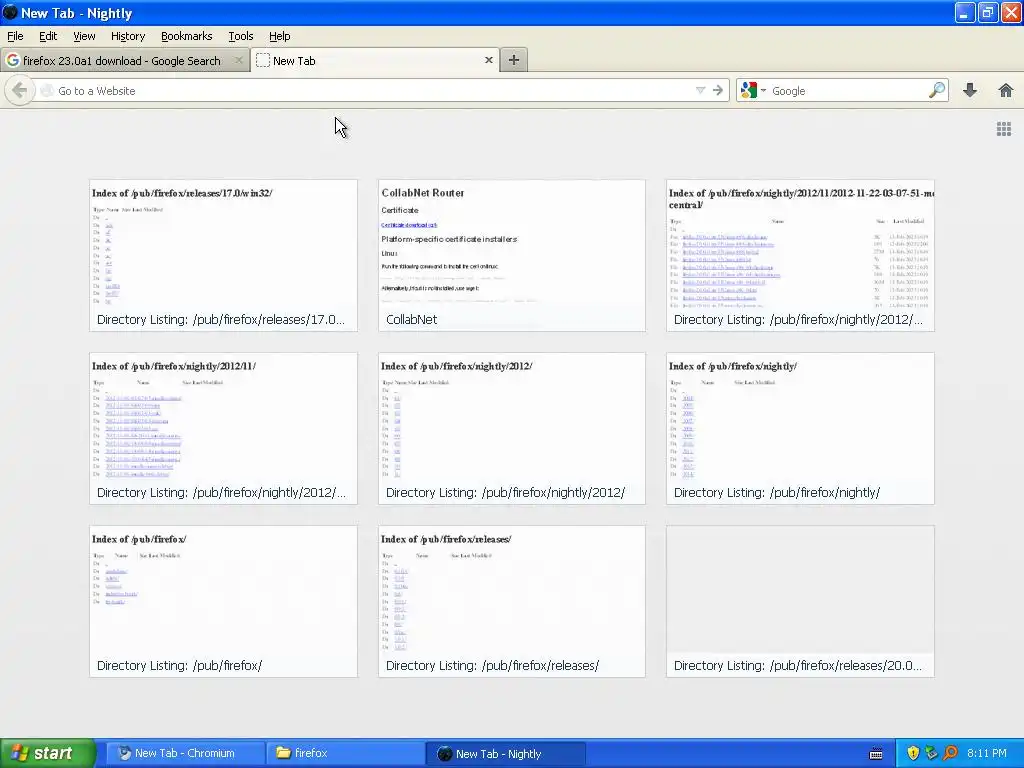
Task: Close the firefox 23.0a1 download tab
Action: (x=238, y=60)
